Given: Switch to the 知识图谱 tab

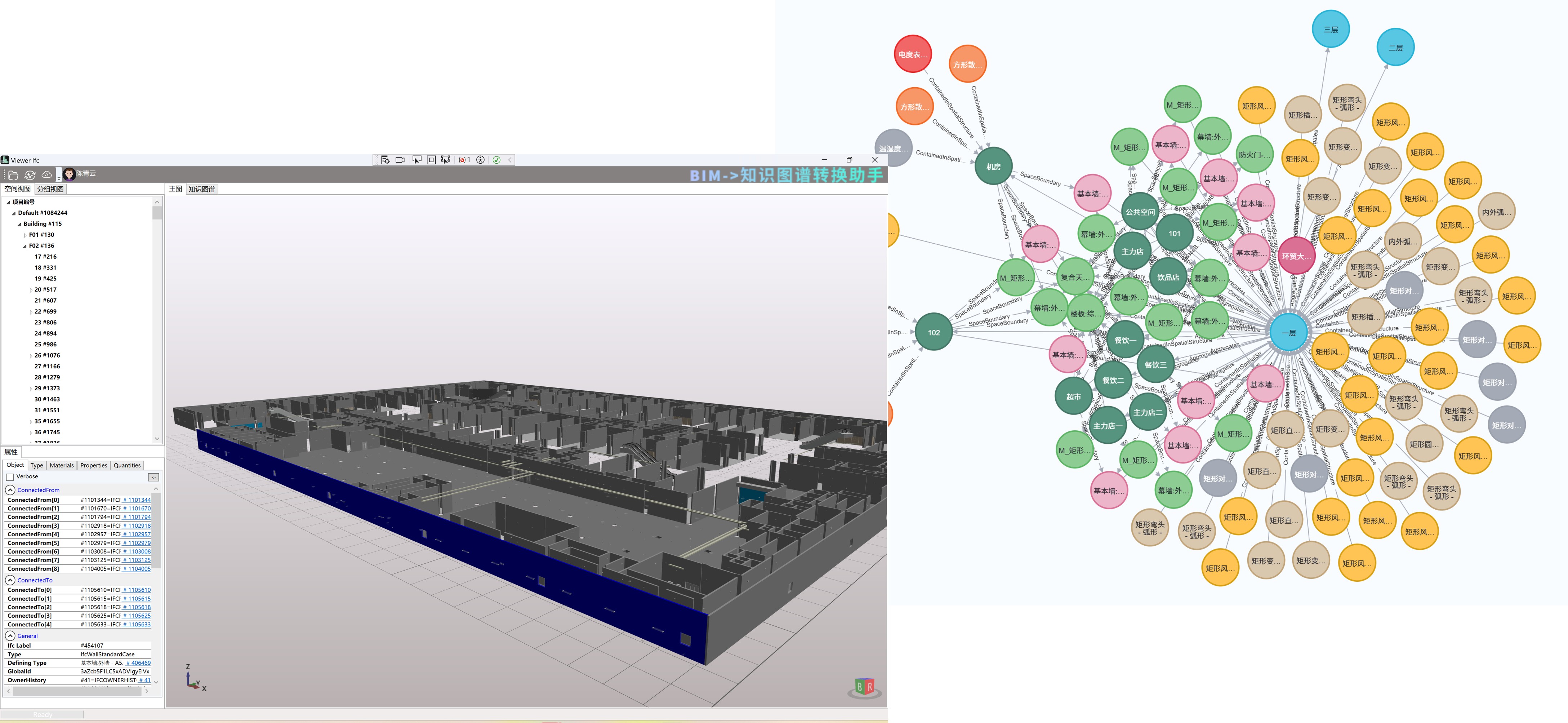Looking at the screenshot, I should click(201, 190).
